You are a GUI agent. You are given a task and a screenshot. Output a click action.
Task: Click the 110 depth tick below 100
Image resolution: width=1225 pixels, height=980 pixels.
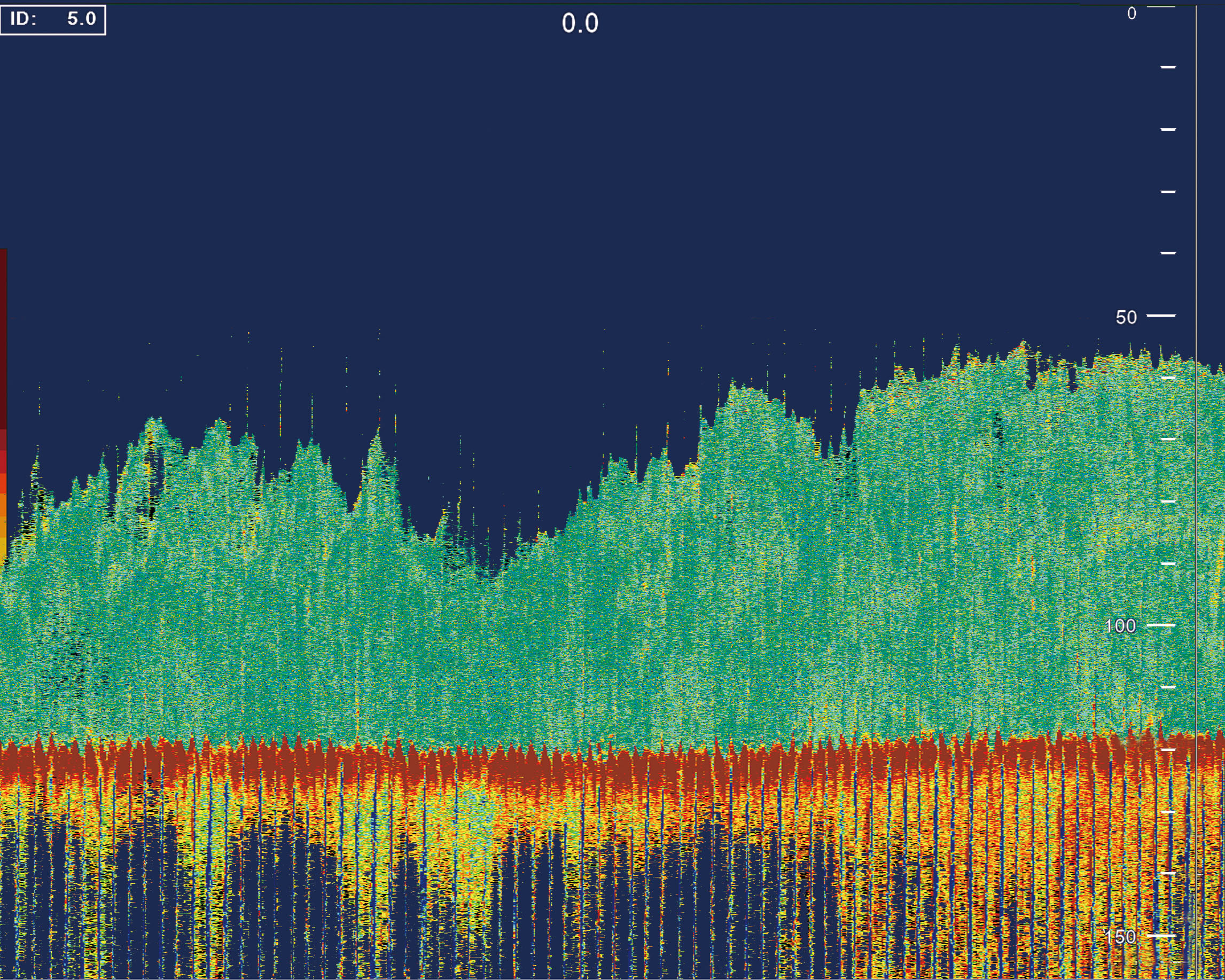coord(1168,687)
